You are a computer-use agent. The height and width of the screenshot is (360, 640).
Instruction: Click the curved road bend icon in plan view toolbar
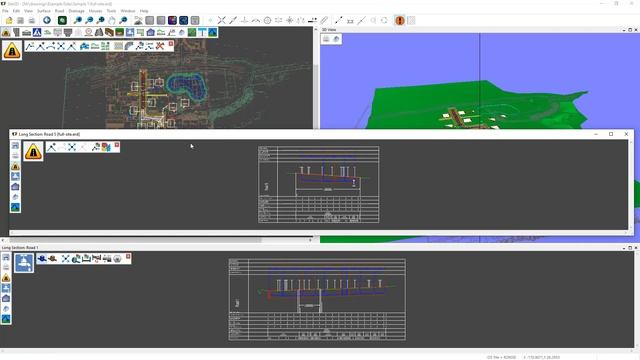(129, 46)
